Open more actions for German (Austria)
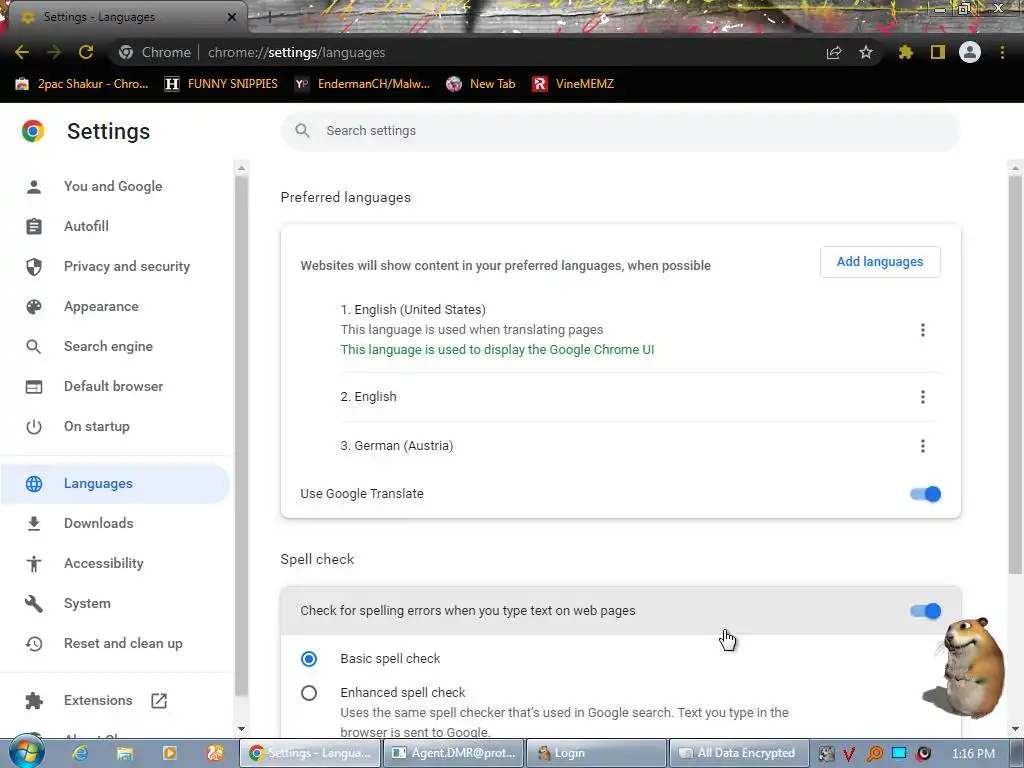This screenshot has width=1024, height=768. coord(922,446)
